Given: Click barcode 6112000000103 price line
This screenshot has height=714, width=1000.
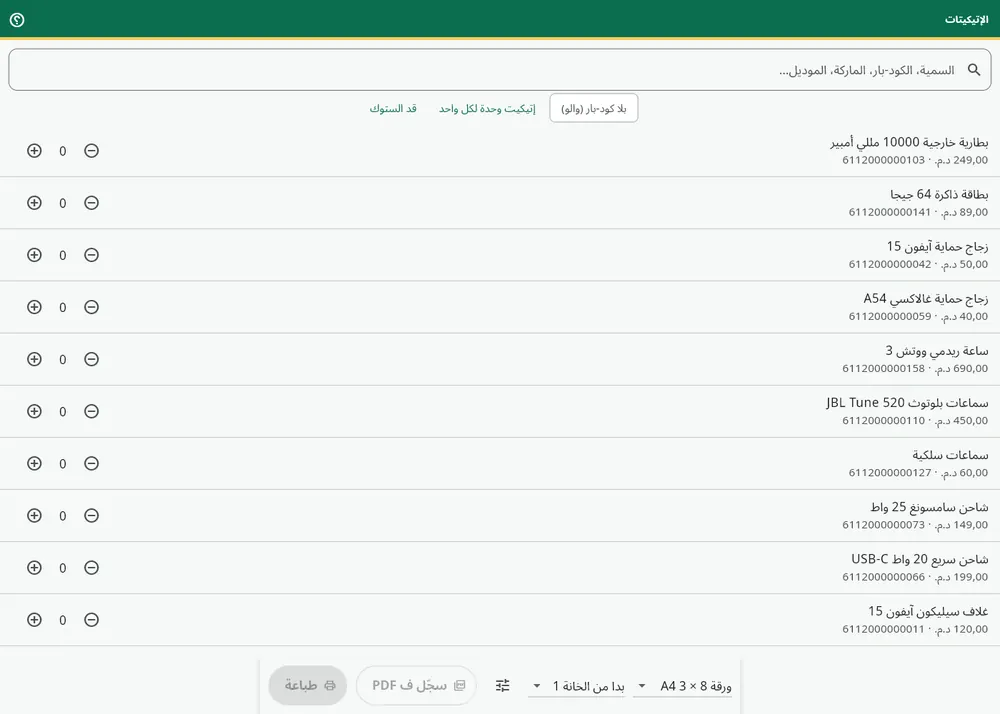Looking at the screenshot, I should (915, 160).
